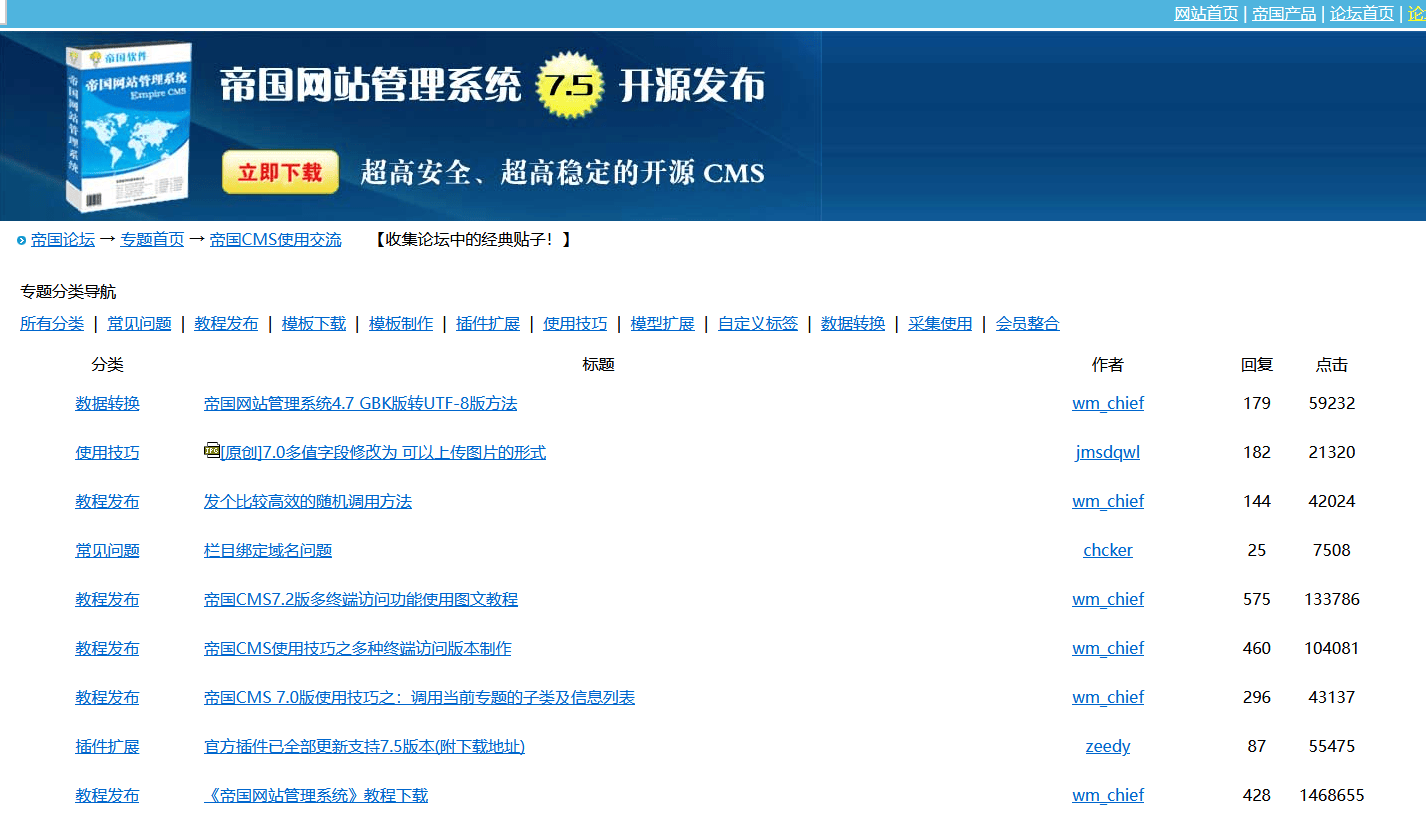This screenshot has height=823, width=1426.
Task: Click the click count 59232
Action: click(1332, 404)
